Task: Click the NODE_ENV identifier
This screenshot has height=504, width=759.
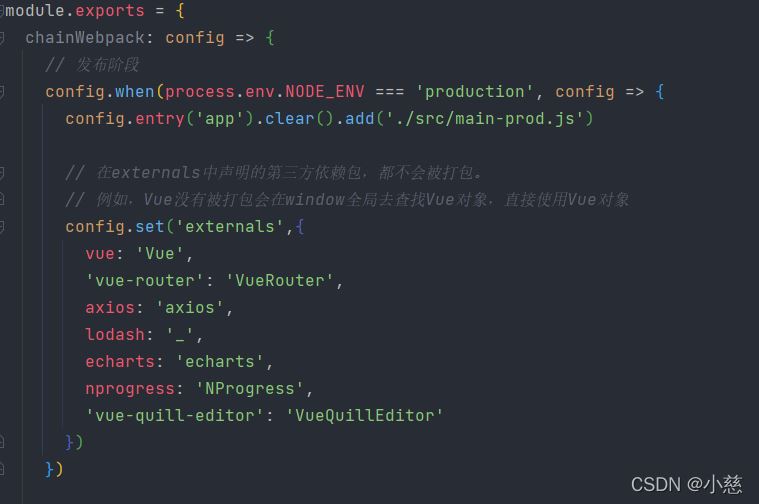Action: (x=324, y=92)
